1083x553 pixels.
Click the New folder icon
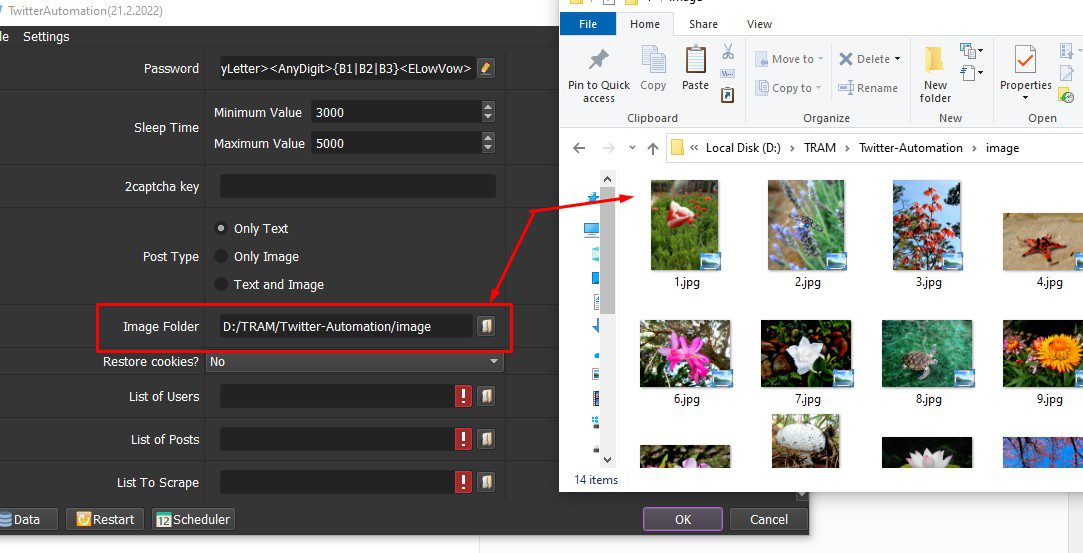click(935, 60)
